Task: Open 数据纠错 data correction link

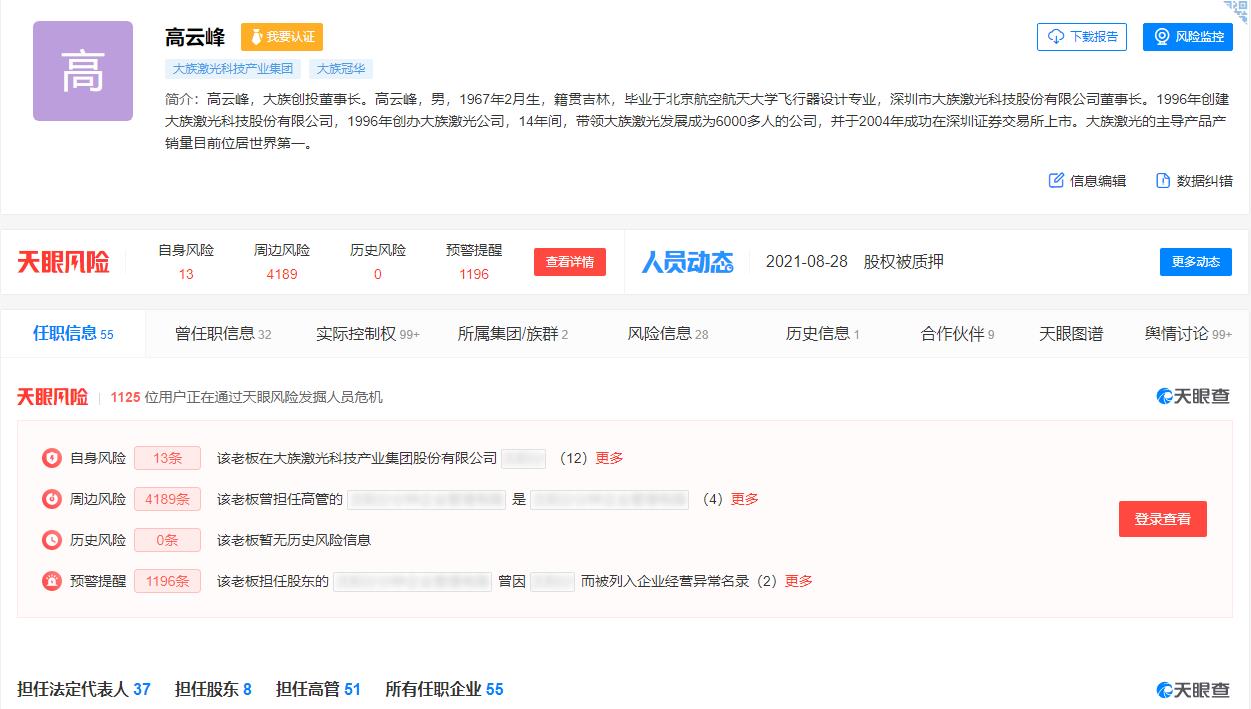Action: click(1205, 181)
